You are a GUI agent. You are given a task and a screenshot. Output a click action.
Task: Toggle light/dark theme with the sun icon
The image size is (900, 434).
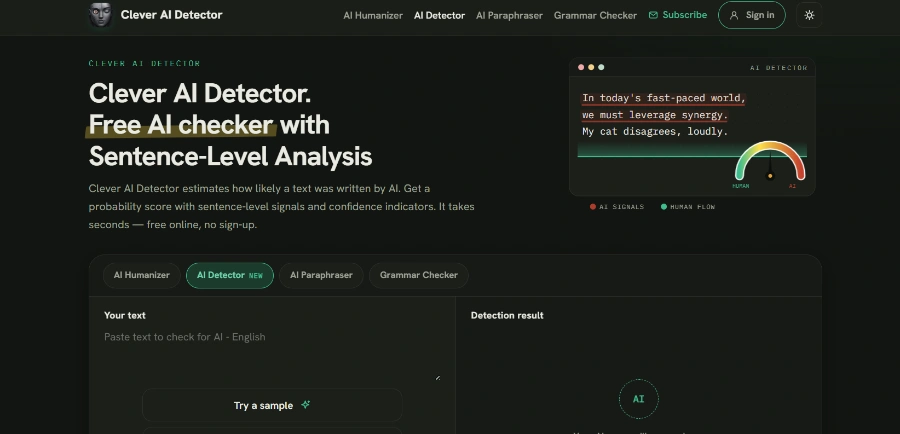[809, 16]
